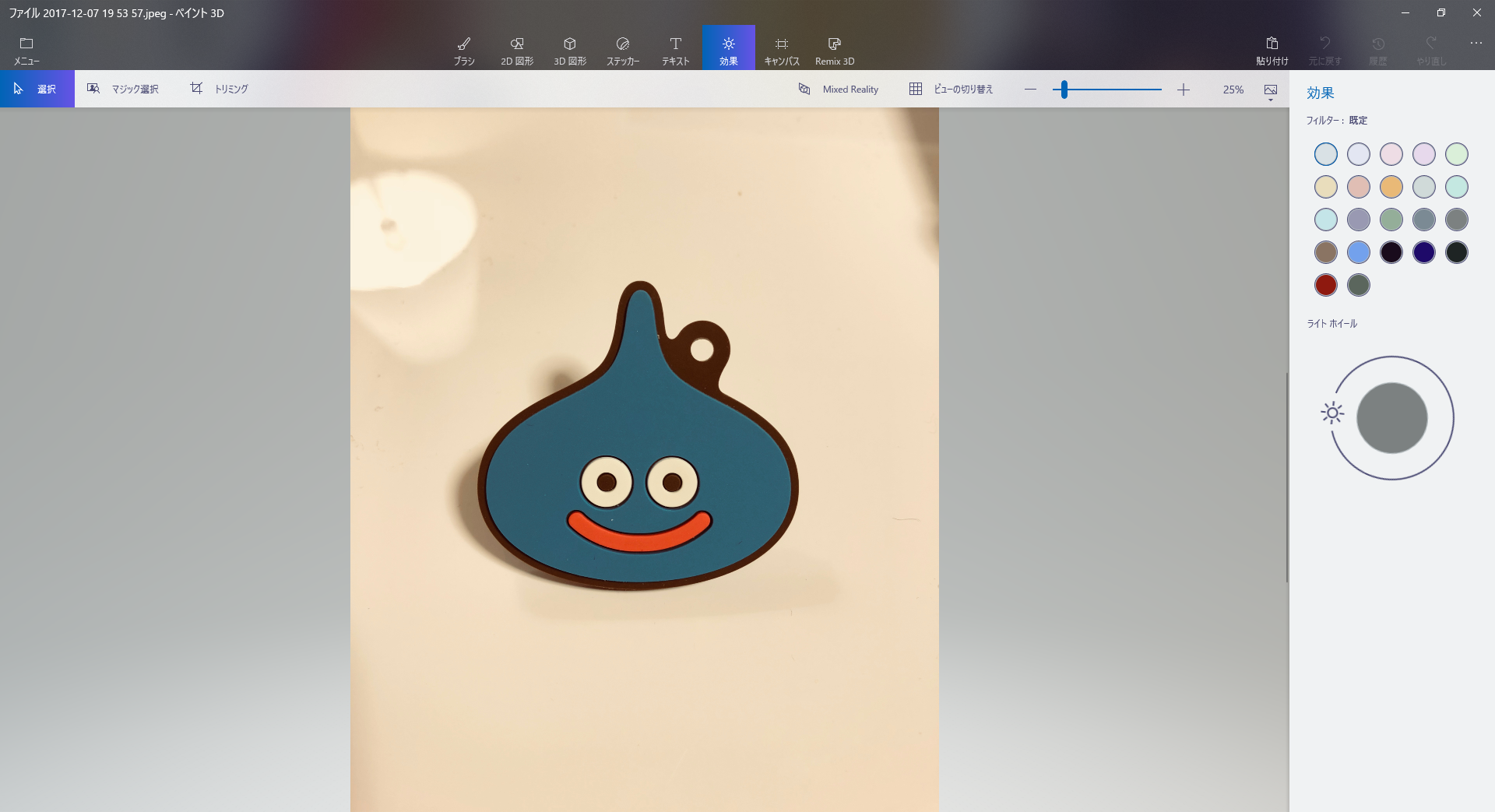
Task: Click the zoom in plus button
Action: point(1184,90)
